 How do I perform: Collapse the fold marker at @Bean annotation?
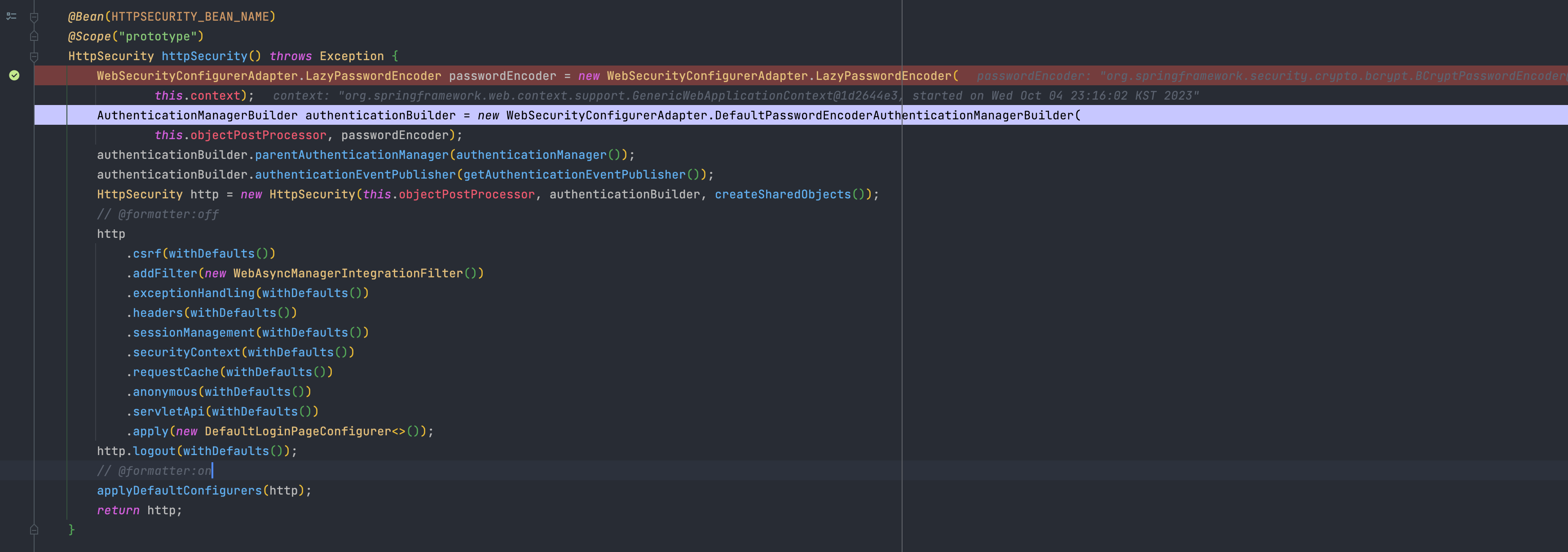[34, 18]
